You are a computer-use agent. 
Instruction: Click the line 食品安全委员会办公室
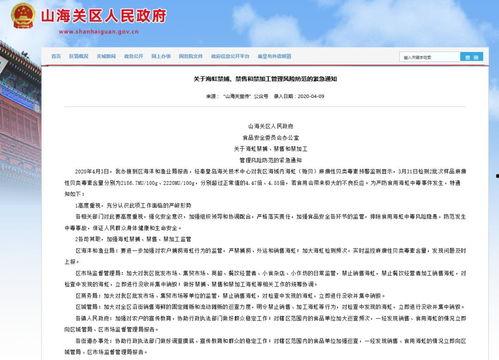click(270, 138)
